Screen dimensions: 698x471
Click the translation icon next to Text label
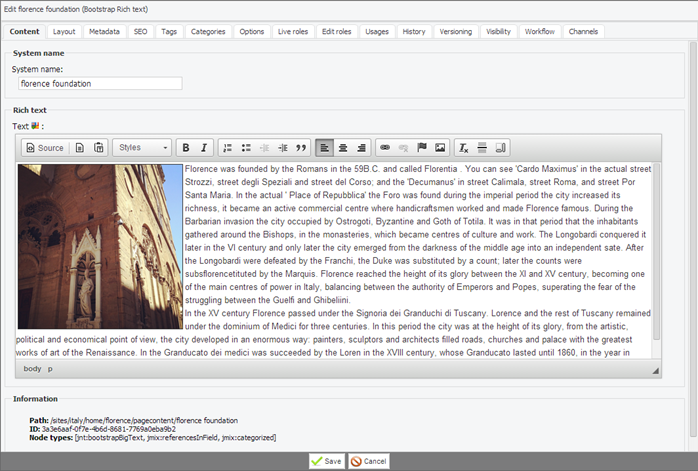pyautogui.click(x=35, y=126)
